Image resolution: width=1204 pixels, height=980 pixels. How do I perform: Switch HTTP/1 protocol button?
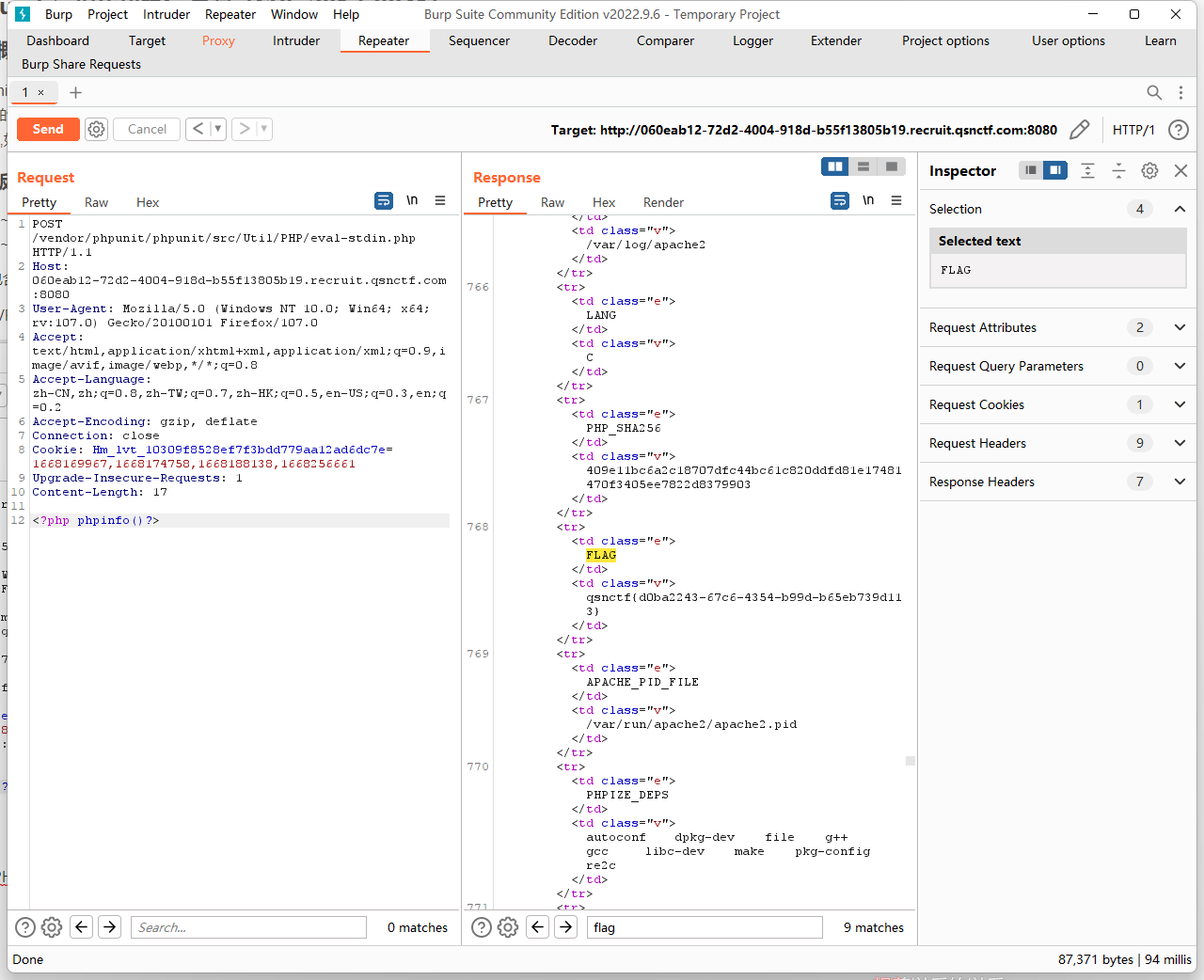click(1133, 130)
